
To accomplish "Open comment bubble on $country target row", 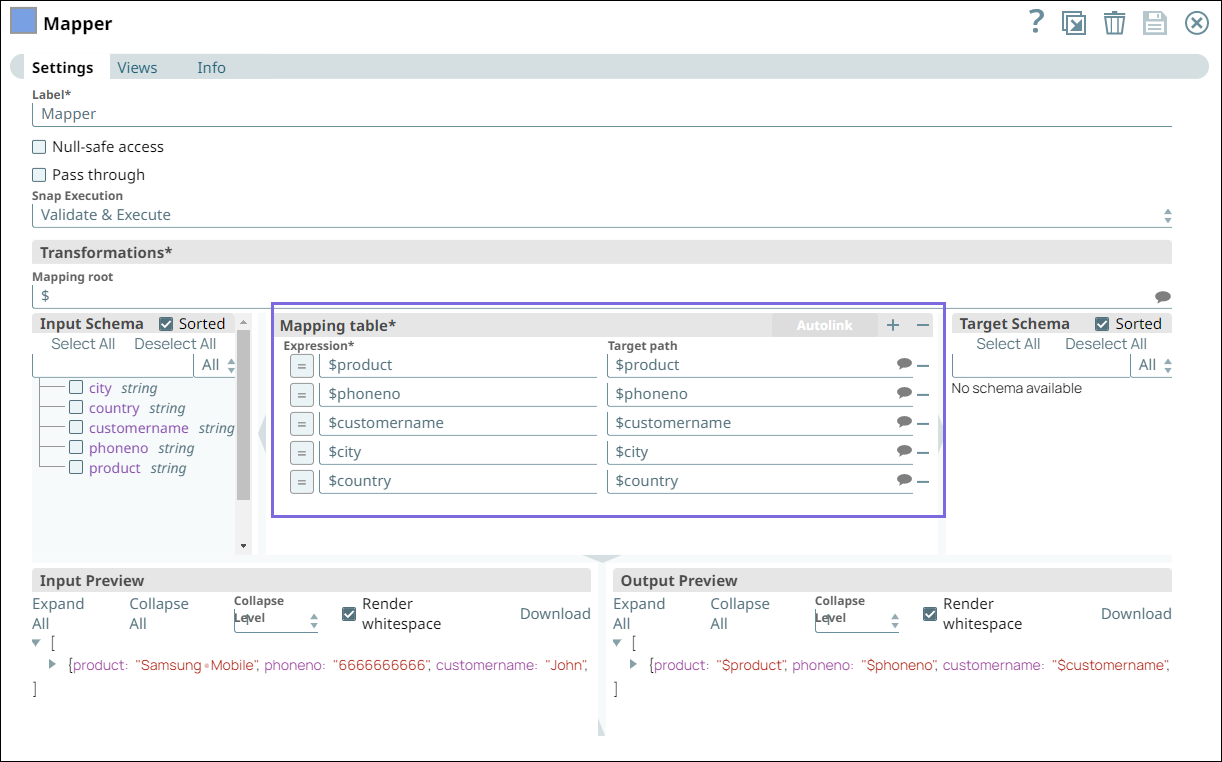I will 904,480.
